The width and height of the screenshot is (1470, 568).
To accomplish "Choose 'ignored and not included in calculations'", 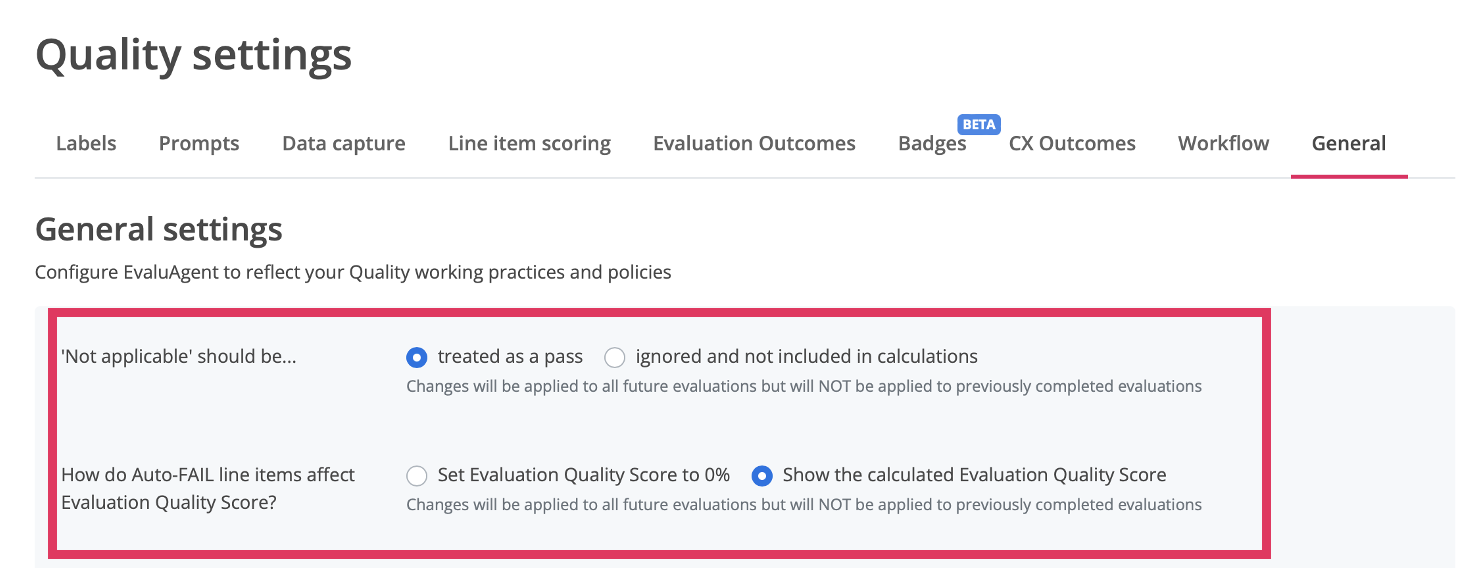I will pos(615,357).
